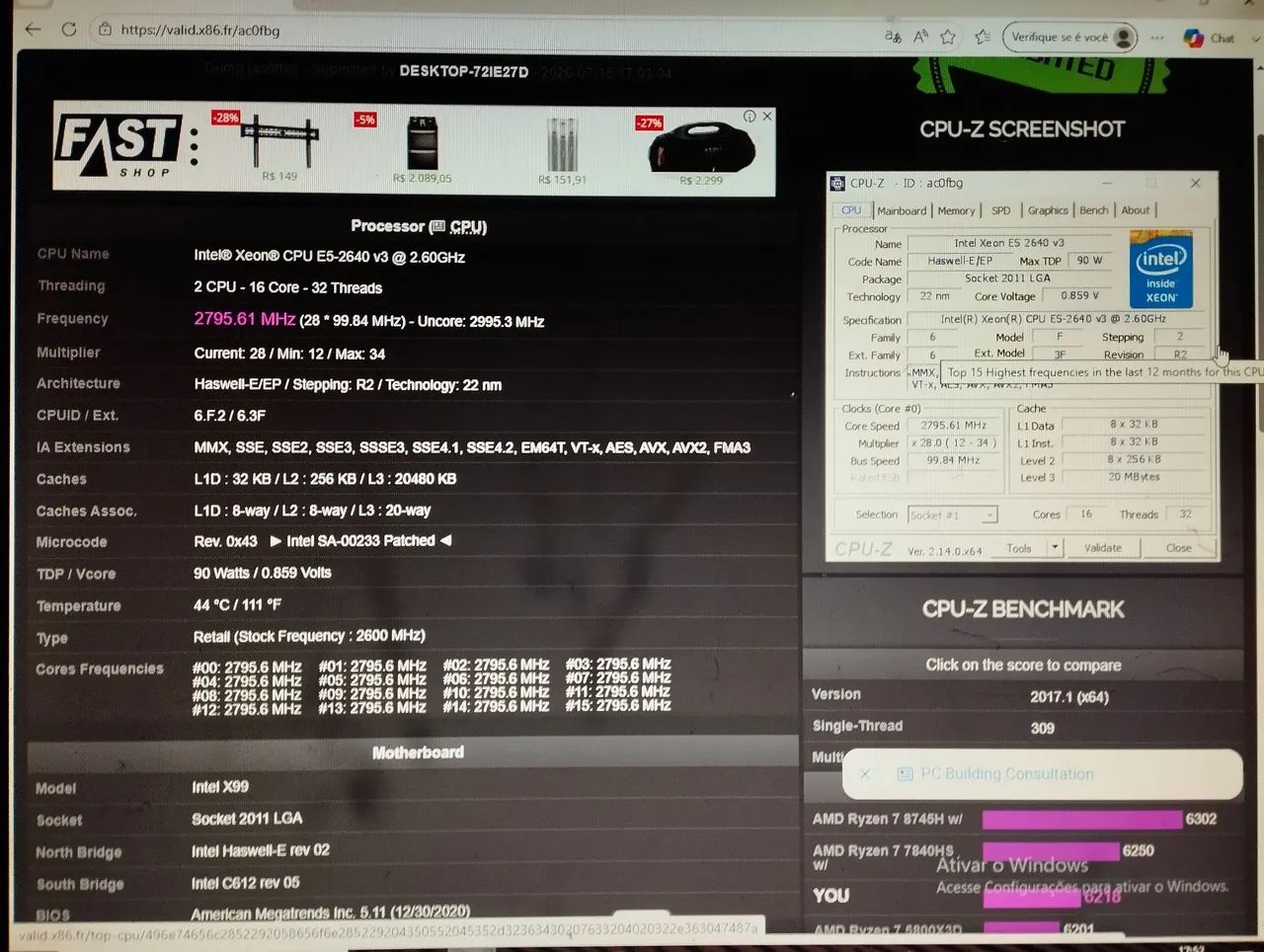Open the translate page icon
Viewport: 1264px width, 952px height.
click(893, 37)
